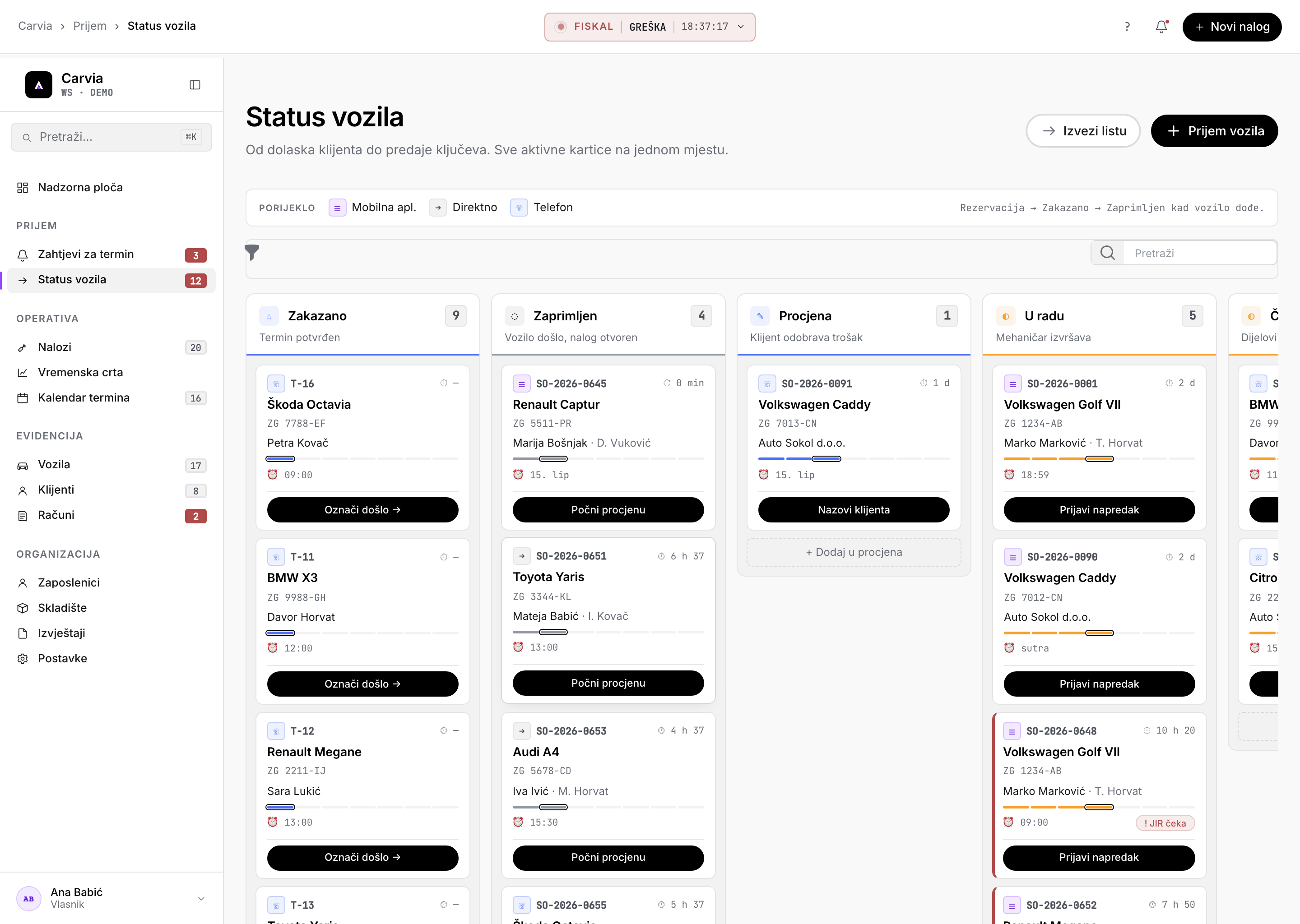Viewport: 1300px width, 924px height.
Task: Click the Carvia breadcrumb link
Action: click(x=35, y=26)
